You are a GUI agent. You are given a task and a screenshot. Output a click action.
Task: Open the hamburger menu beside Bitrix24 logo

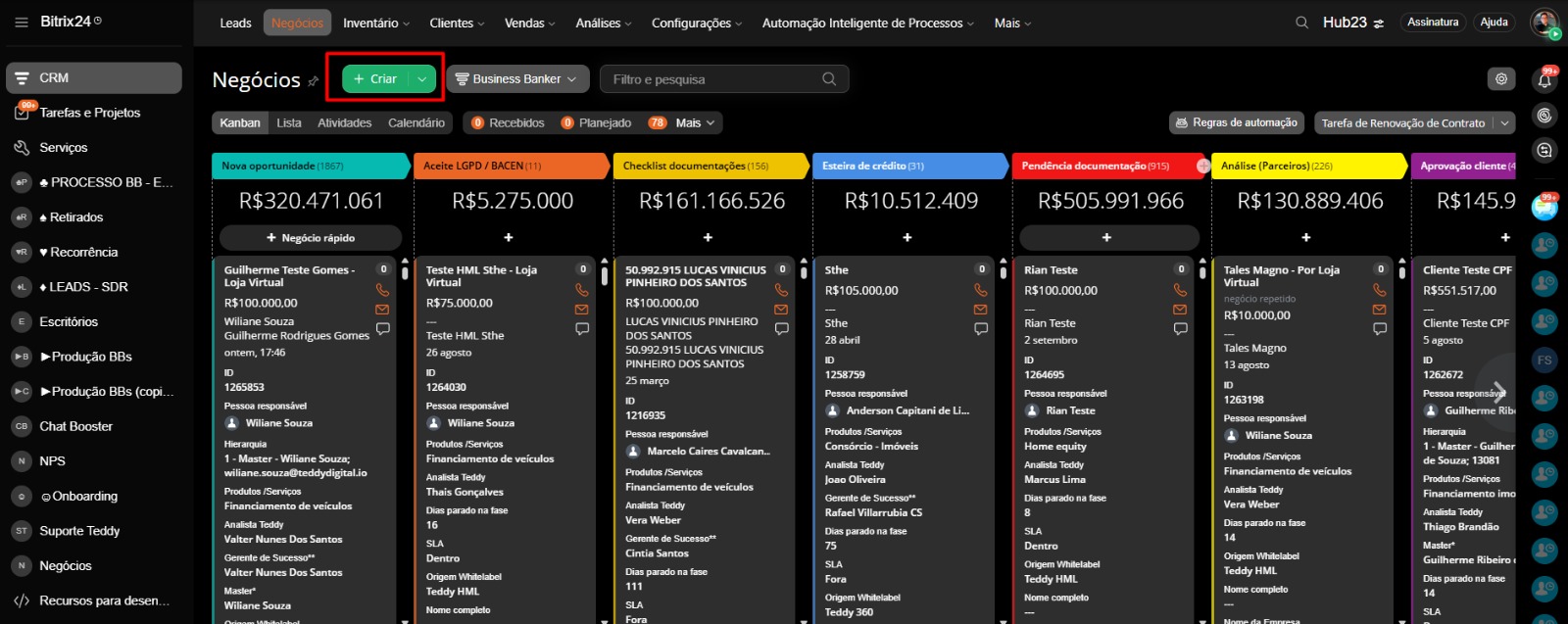(x=22, y=22)
